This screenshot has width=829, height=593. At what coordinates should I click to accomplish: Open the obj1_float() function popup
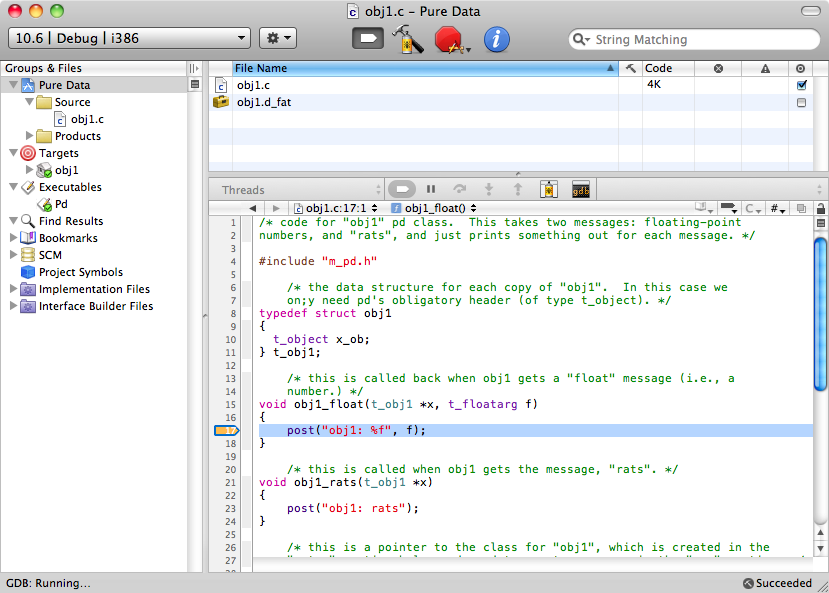tap(434, 208)
